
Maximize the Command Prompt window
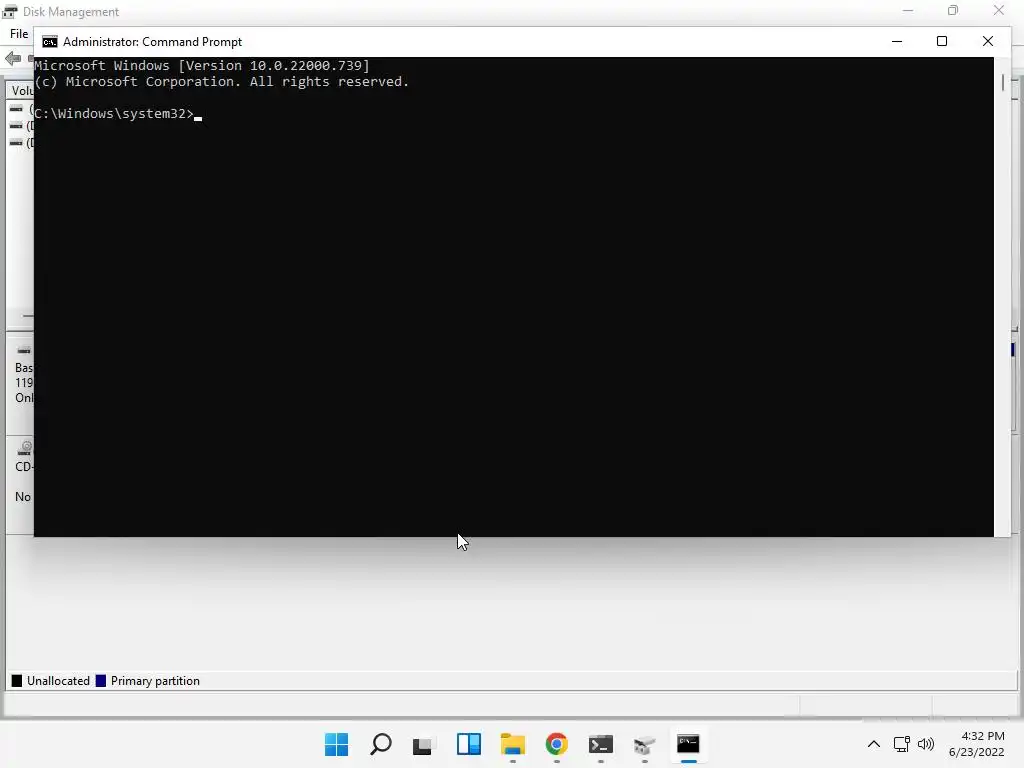click(x=942, y=41)
